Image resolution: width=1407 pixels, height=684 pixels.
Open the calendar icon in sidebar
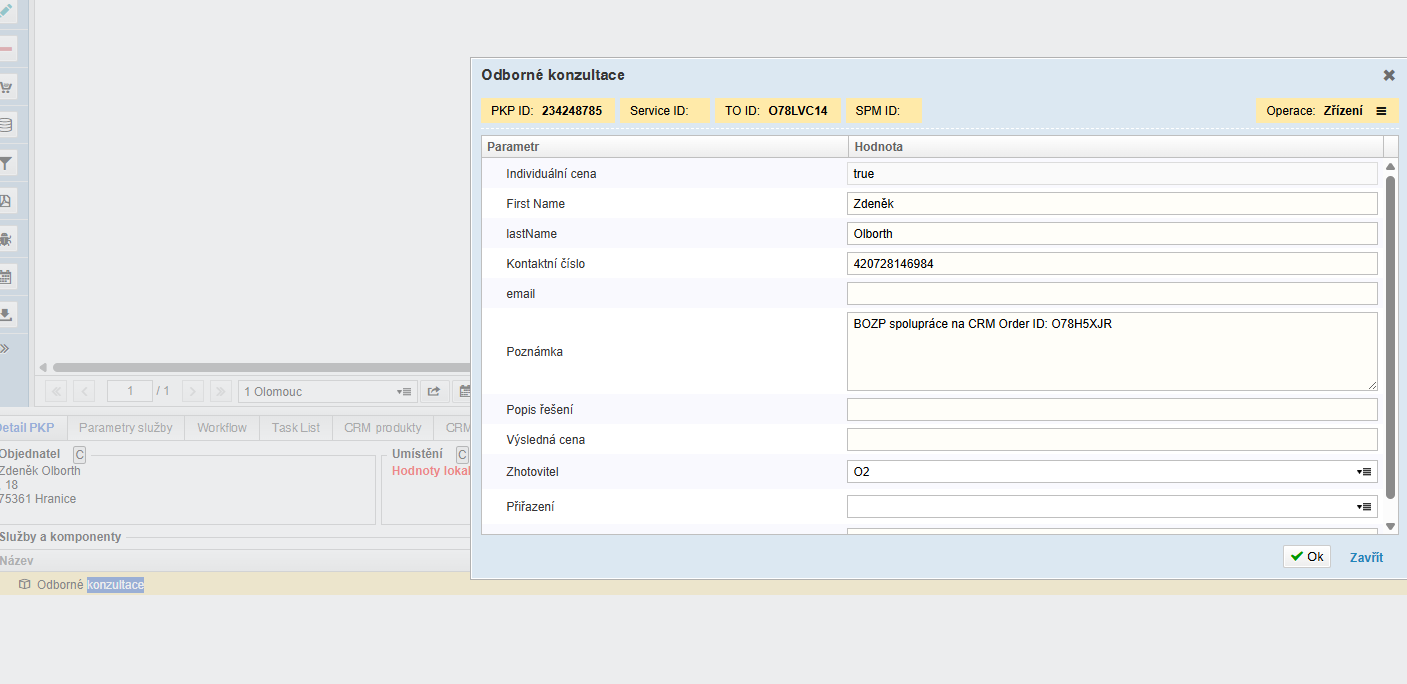pyautogui.click(x=6, y=277)
